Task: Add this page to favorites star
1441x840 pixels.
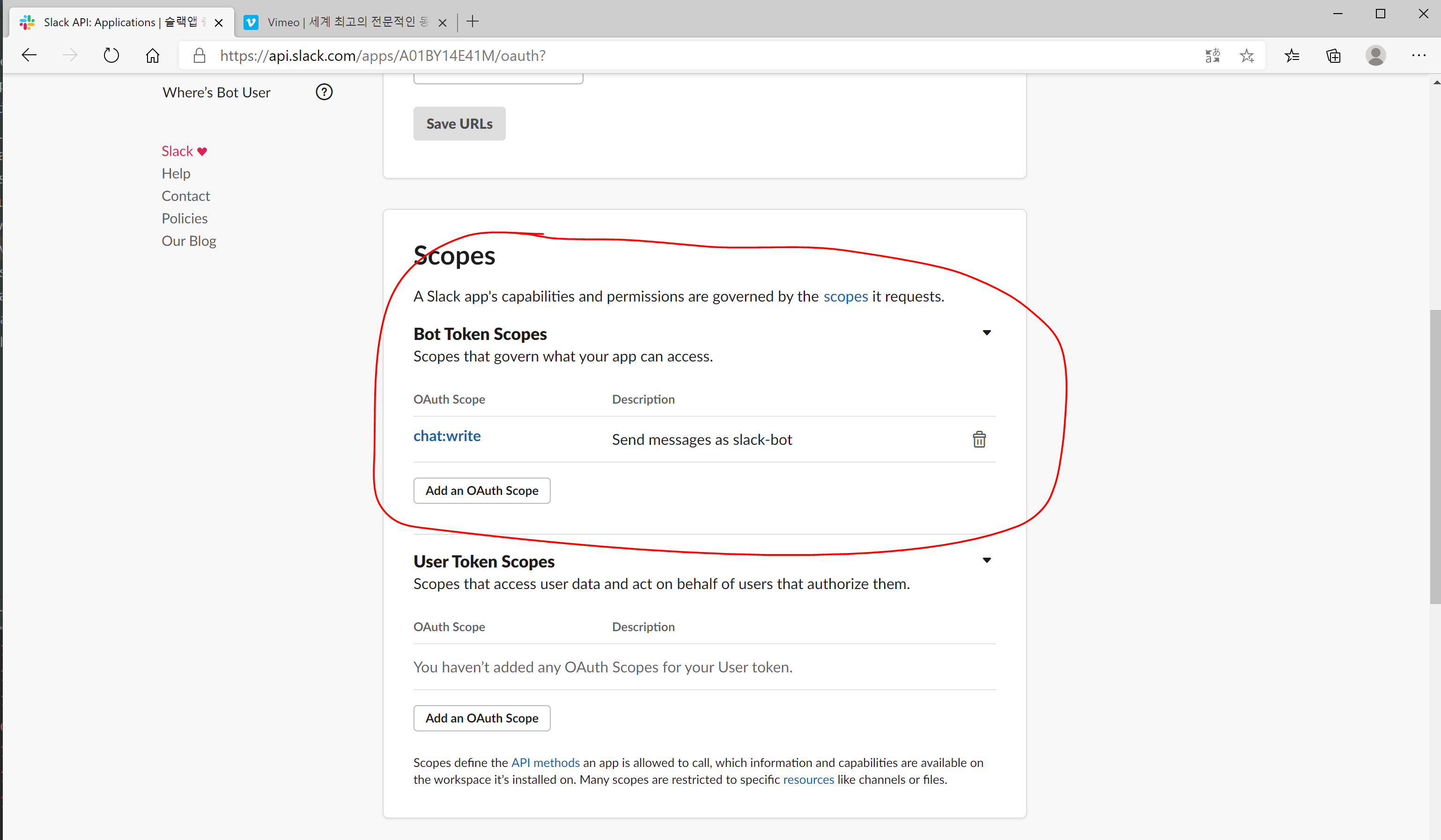Action: point(1247,55)
